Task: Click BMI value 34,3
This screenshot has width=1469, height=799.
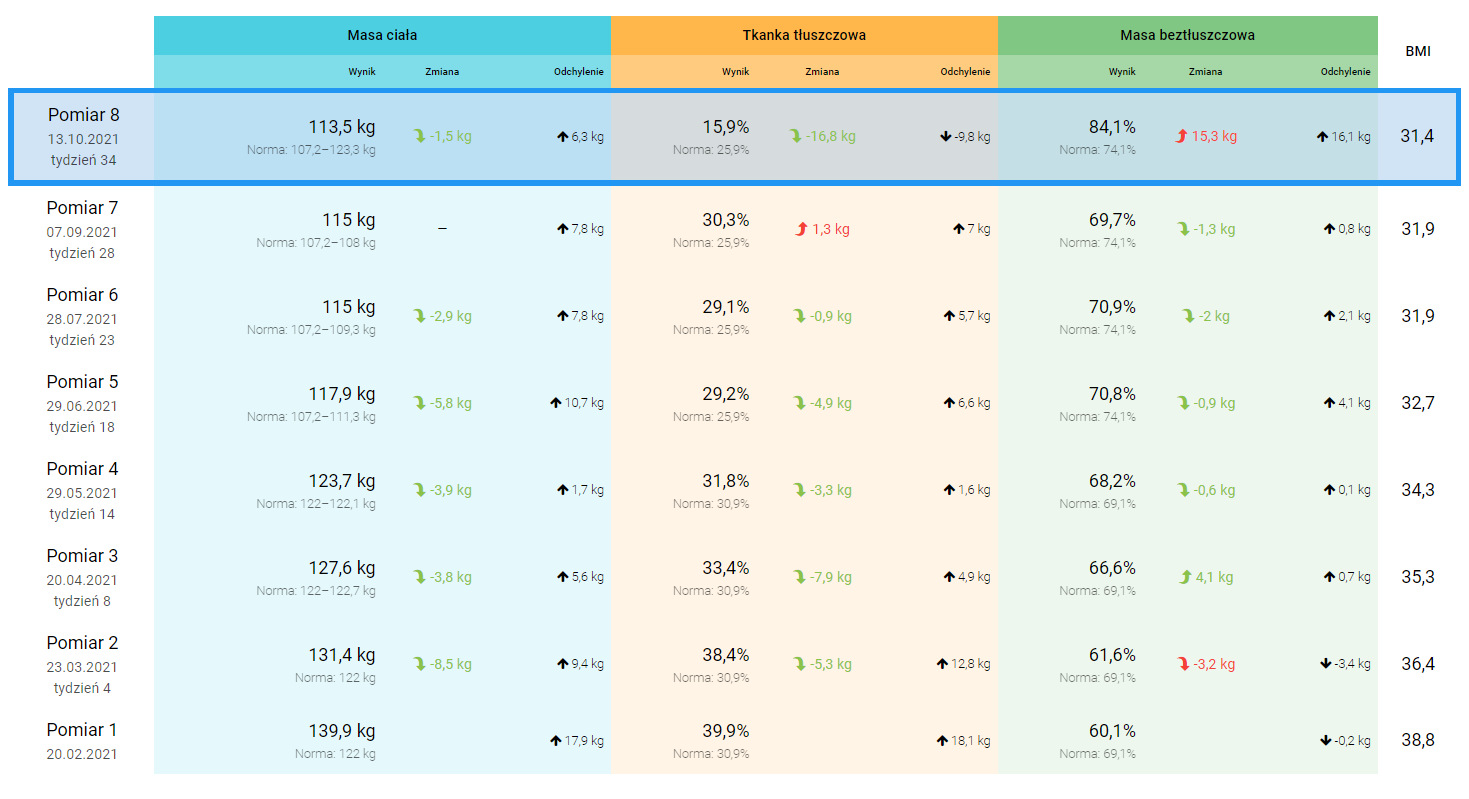Action: 1417,490
